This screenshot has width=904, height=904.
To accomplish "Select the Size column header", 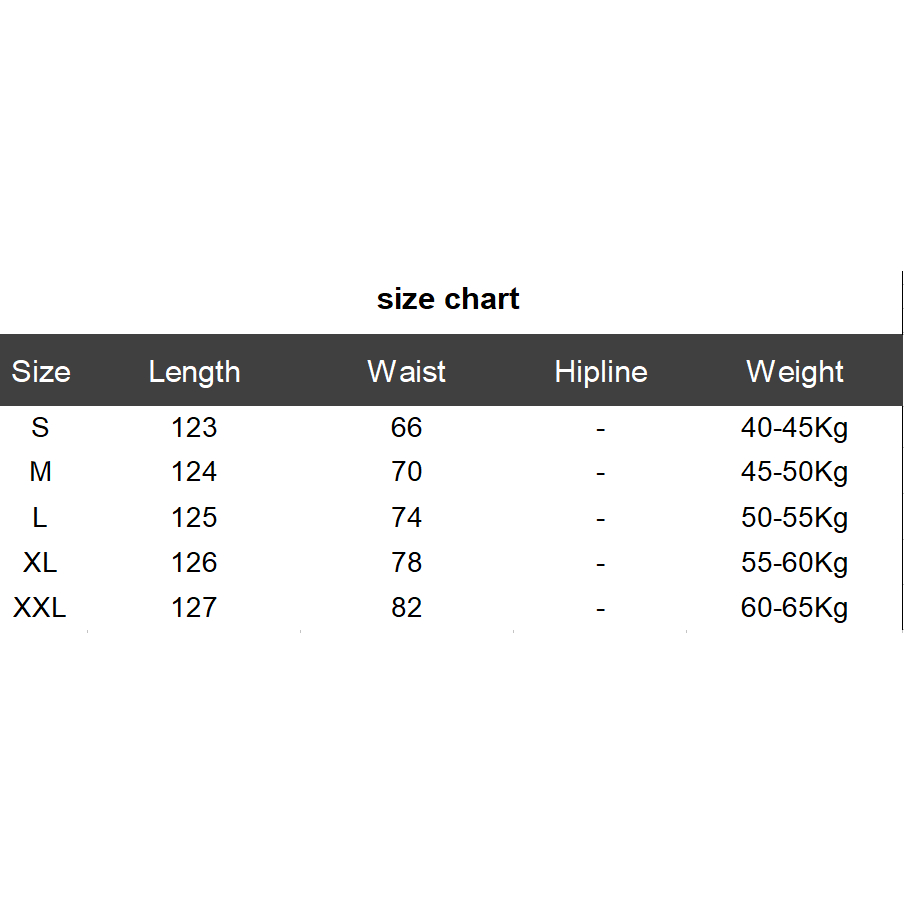I will tap(41, 372).
